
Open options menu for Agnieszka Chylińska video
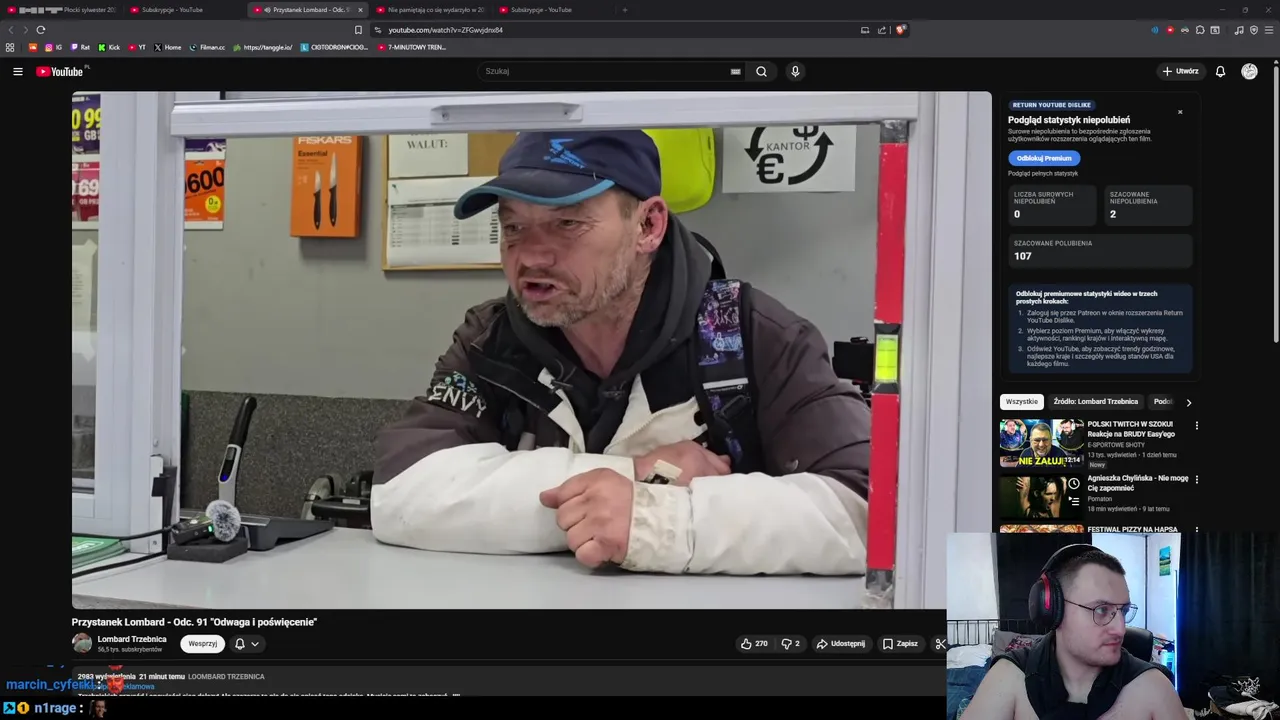(1196, 480)
